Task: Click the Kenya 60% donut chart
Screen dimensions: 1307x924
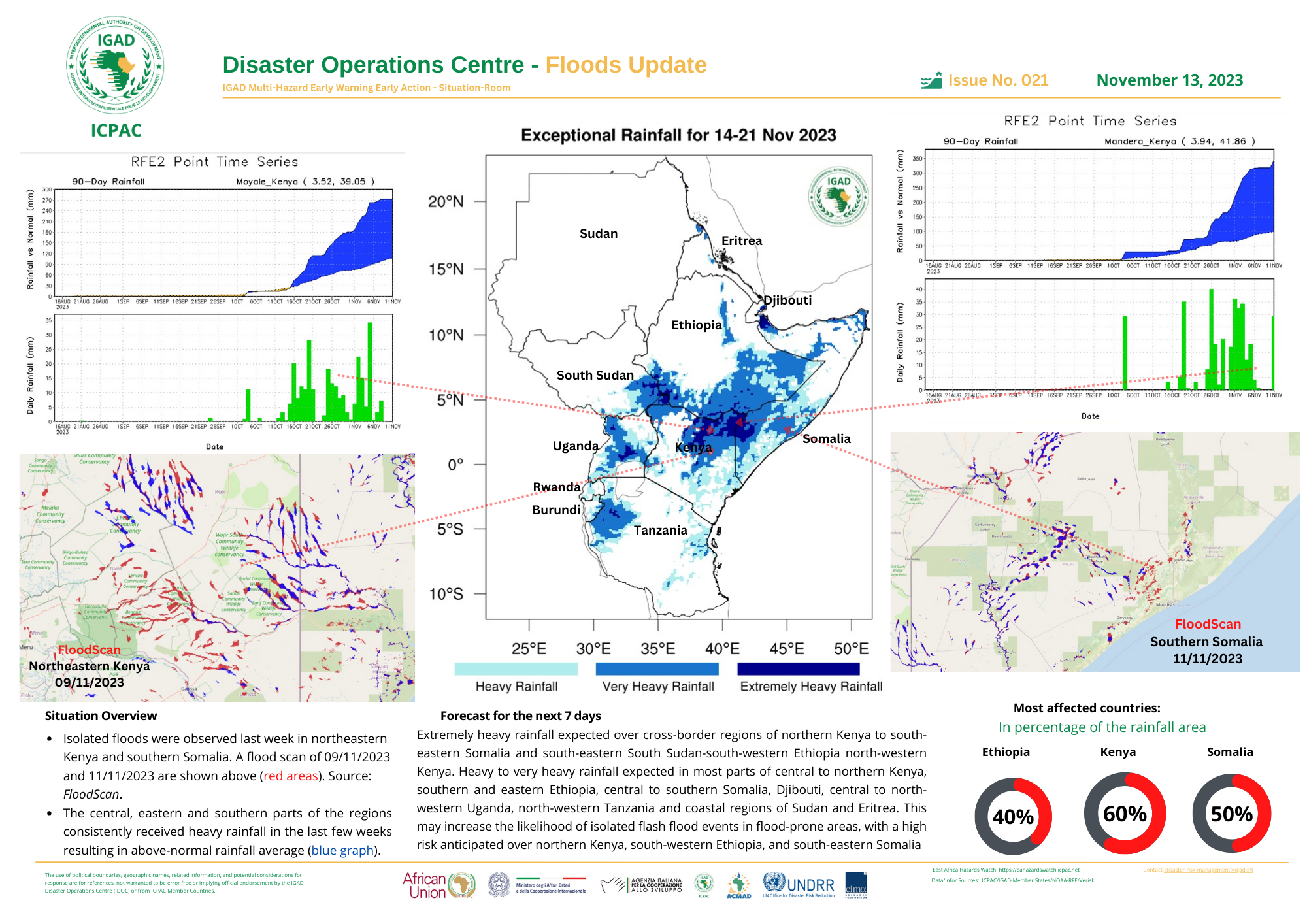Action: tap(1125, 814)
